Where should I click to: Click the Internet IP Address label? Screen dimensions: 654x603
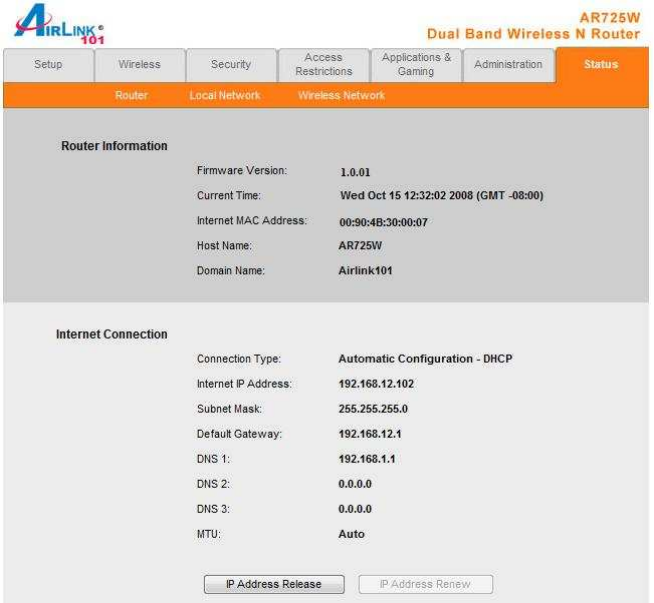(x=244, y=384)
